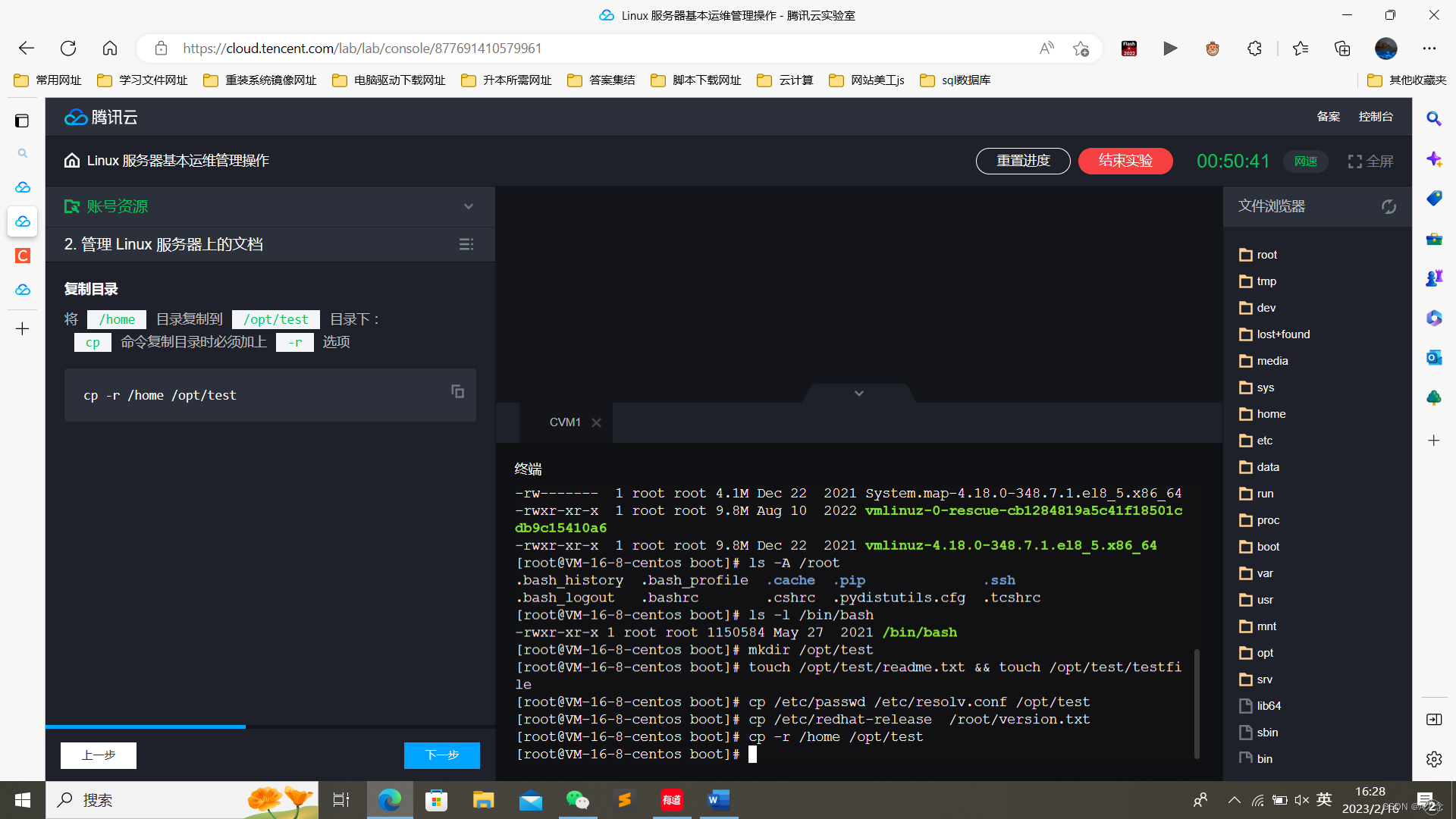Click the browser address bar

[x=531, y=48]
